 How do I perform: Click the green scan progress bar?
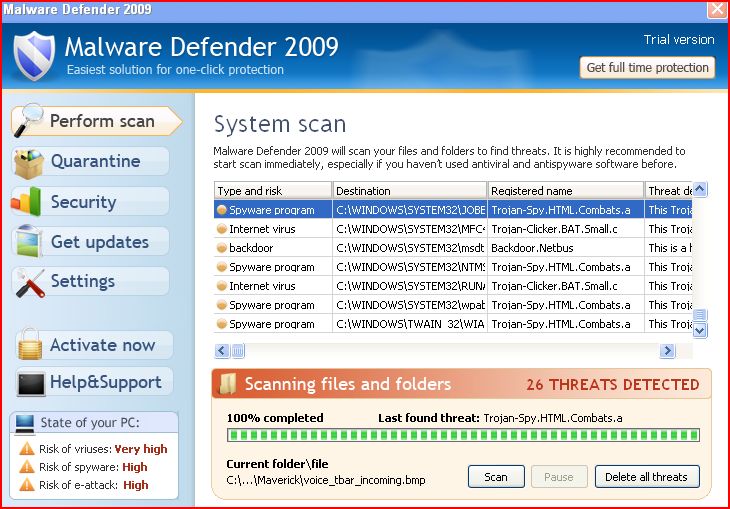tap(463, 435)
